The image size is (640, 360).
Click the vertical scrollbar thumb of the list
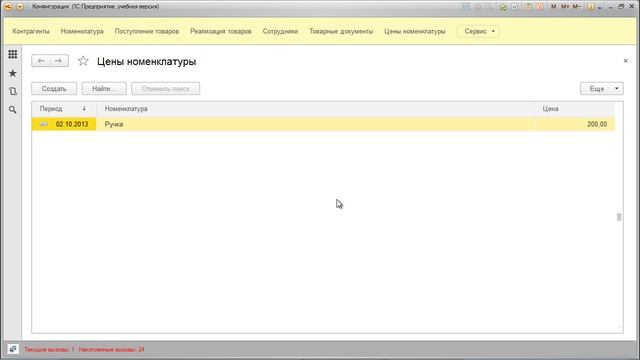[x=619, y=217]
